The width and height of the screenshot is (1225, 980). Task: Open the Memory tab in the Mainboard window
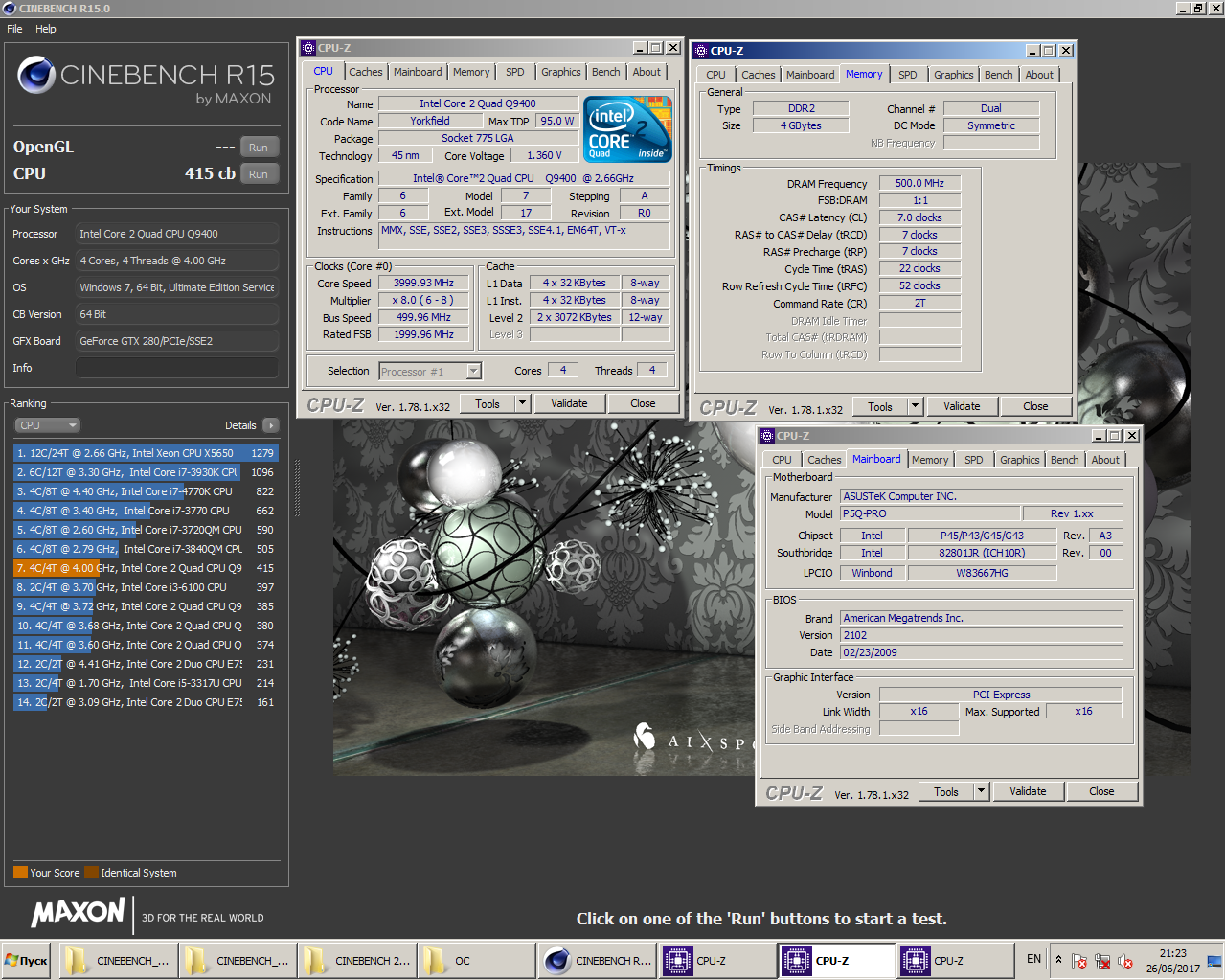[x=930, y=460]
